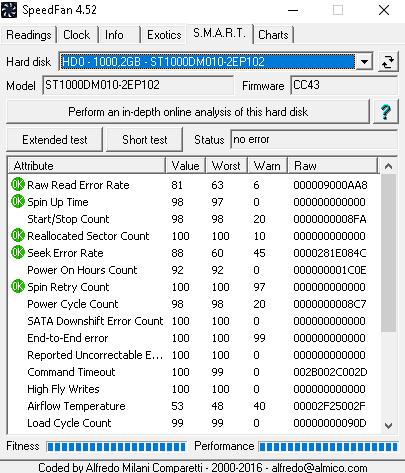405x473 pixels.
Task: Click the Model field ST1000DM010-2EP102
Action: click(138, 85)
